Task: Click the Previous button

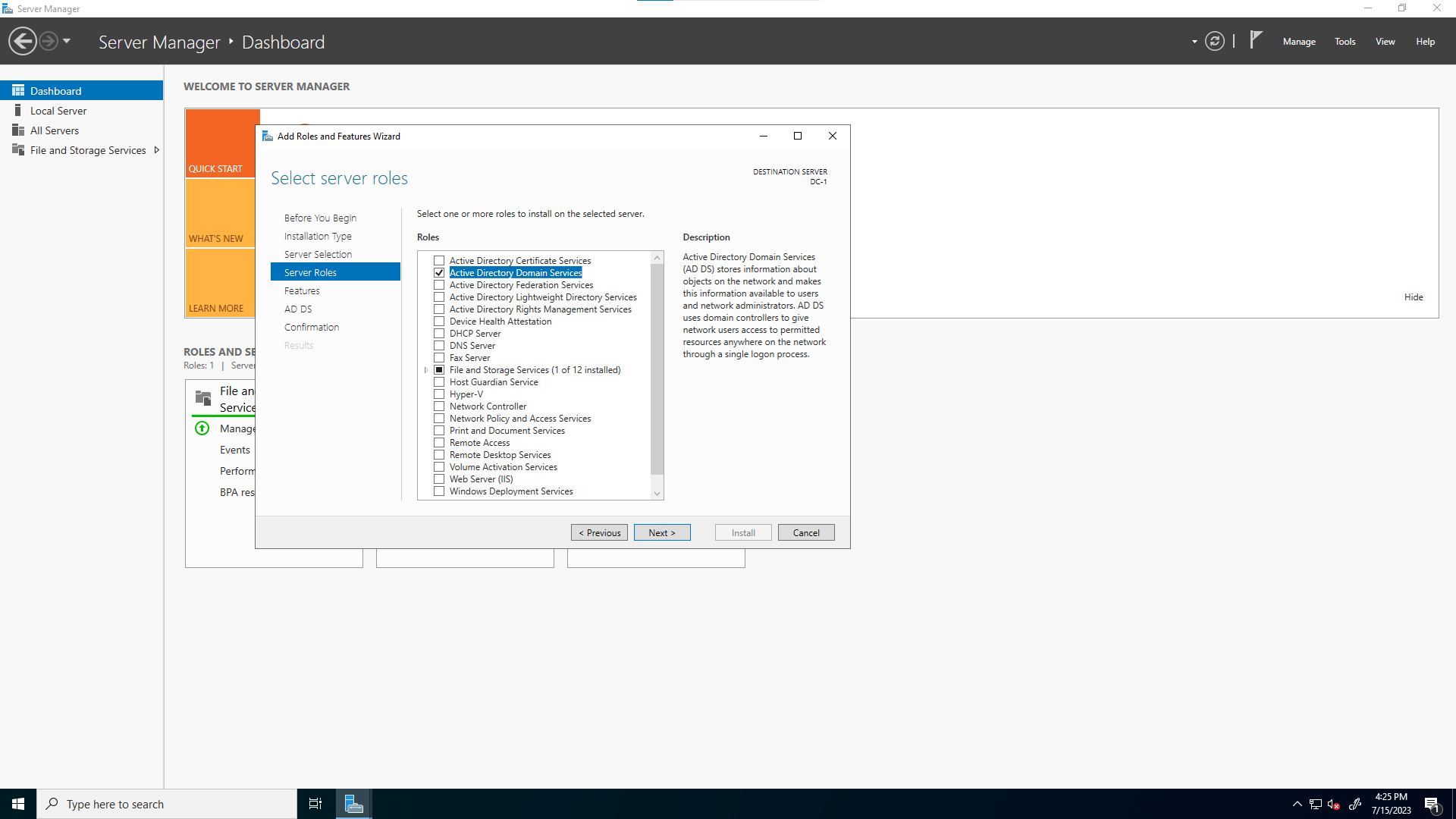Action: [599, 532]
